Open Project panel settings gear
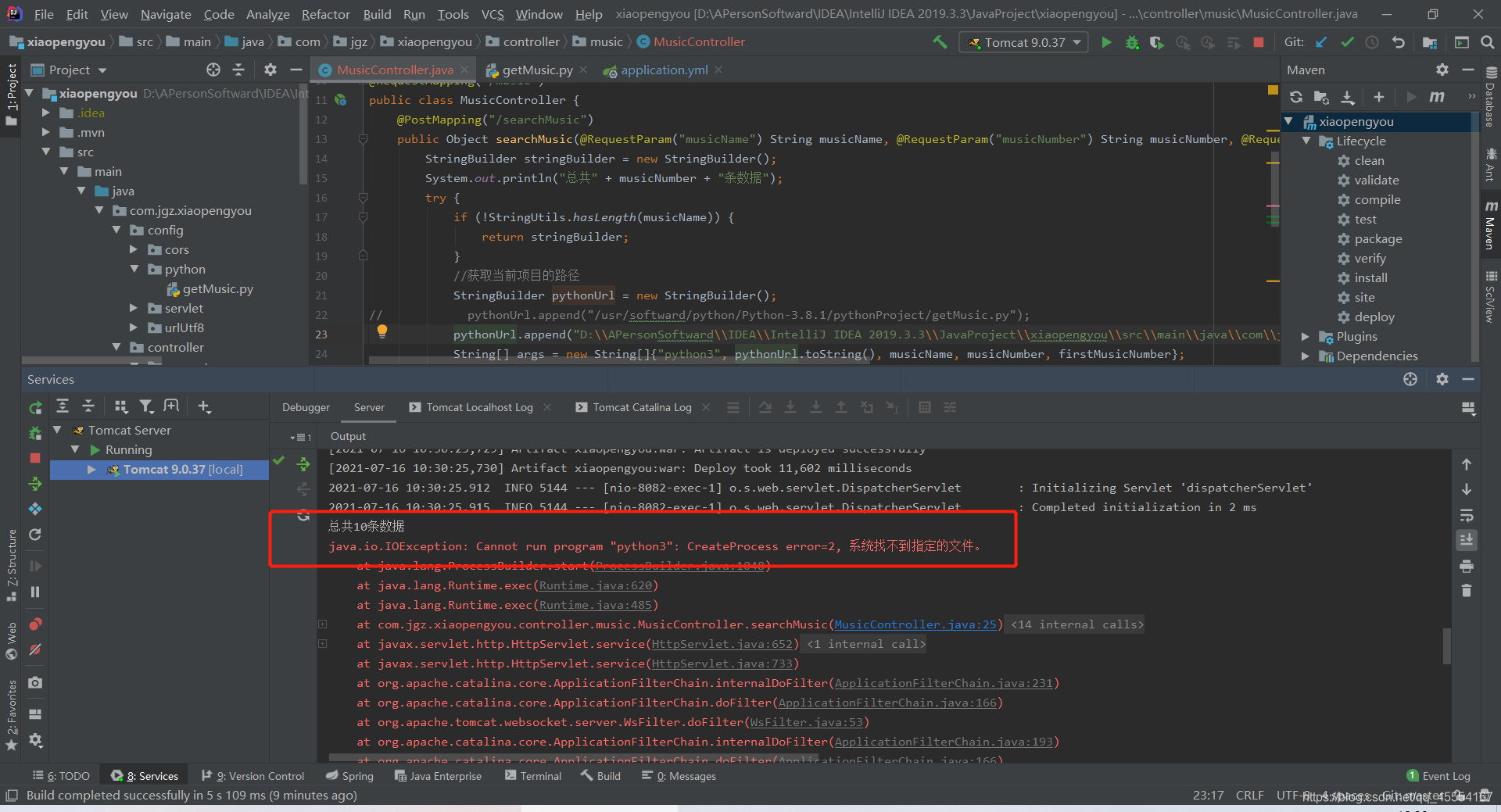The image size is (1501, 812). coord(270,70)
